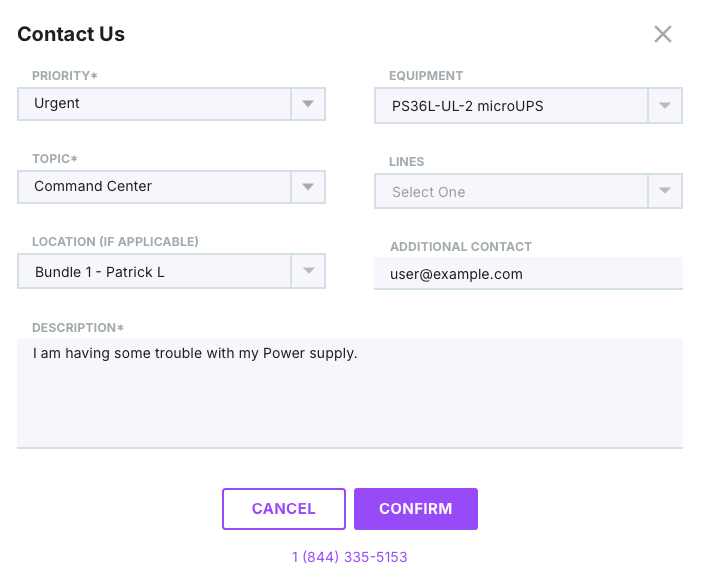
Task: Close the Contact Us dialog
Action: tap(662, 34)
